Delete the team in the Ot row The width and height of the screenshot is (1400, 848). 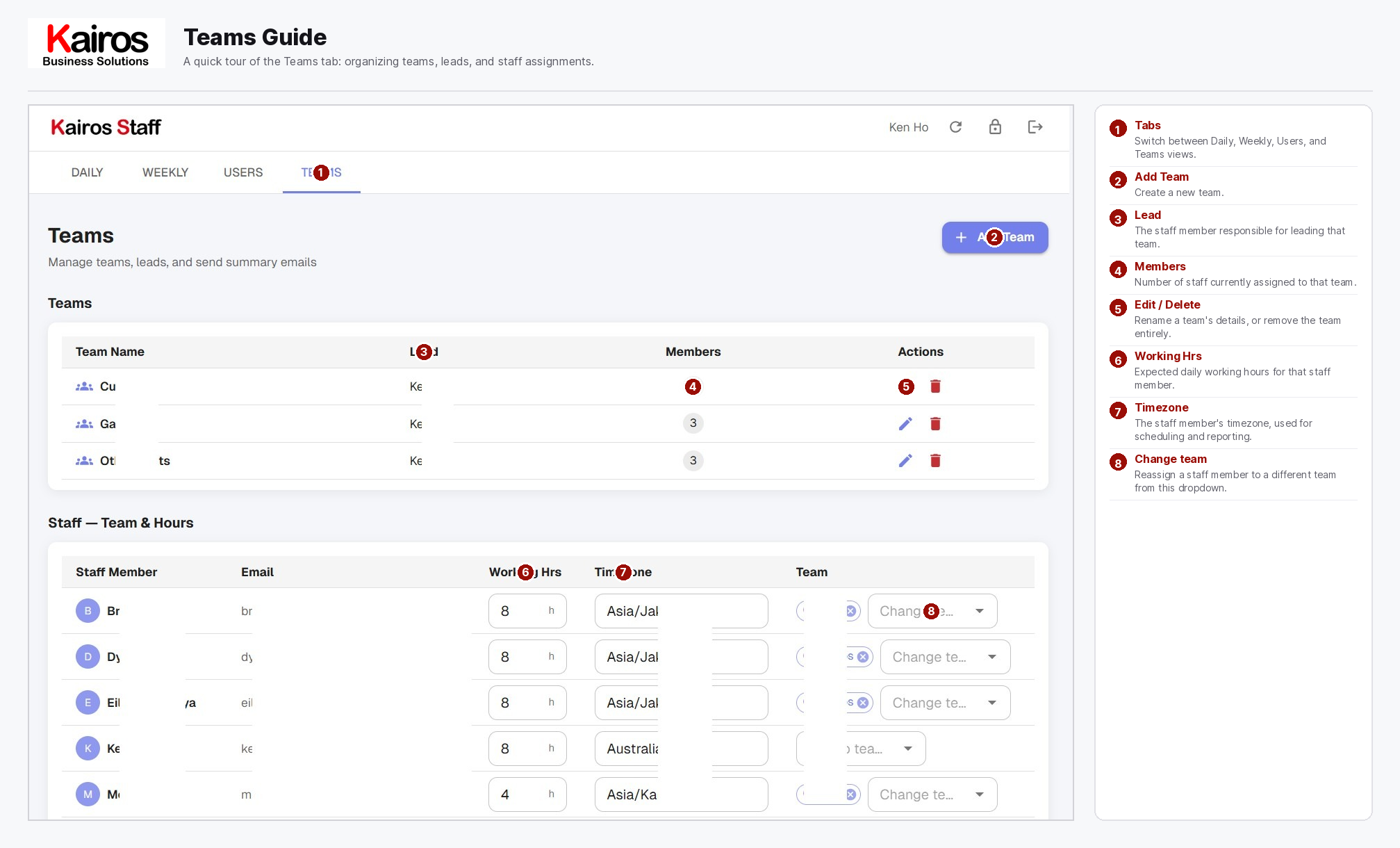(x=935, y=461)
